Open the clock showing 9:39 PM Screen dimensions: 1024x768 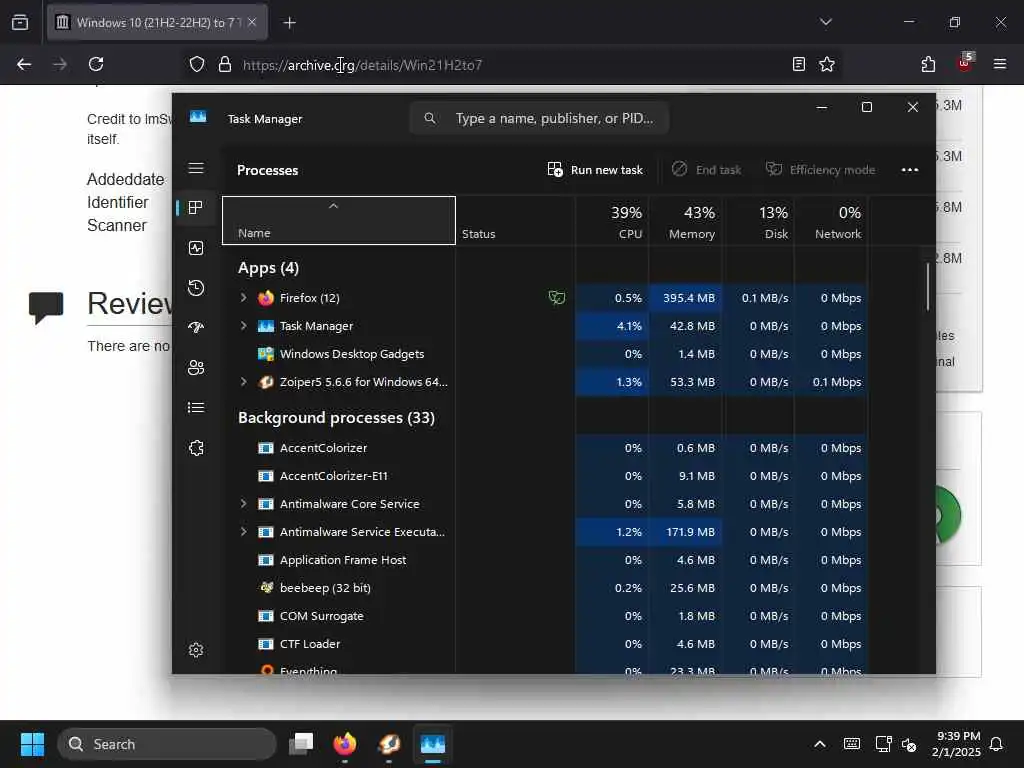point(956,744)
